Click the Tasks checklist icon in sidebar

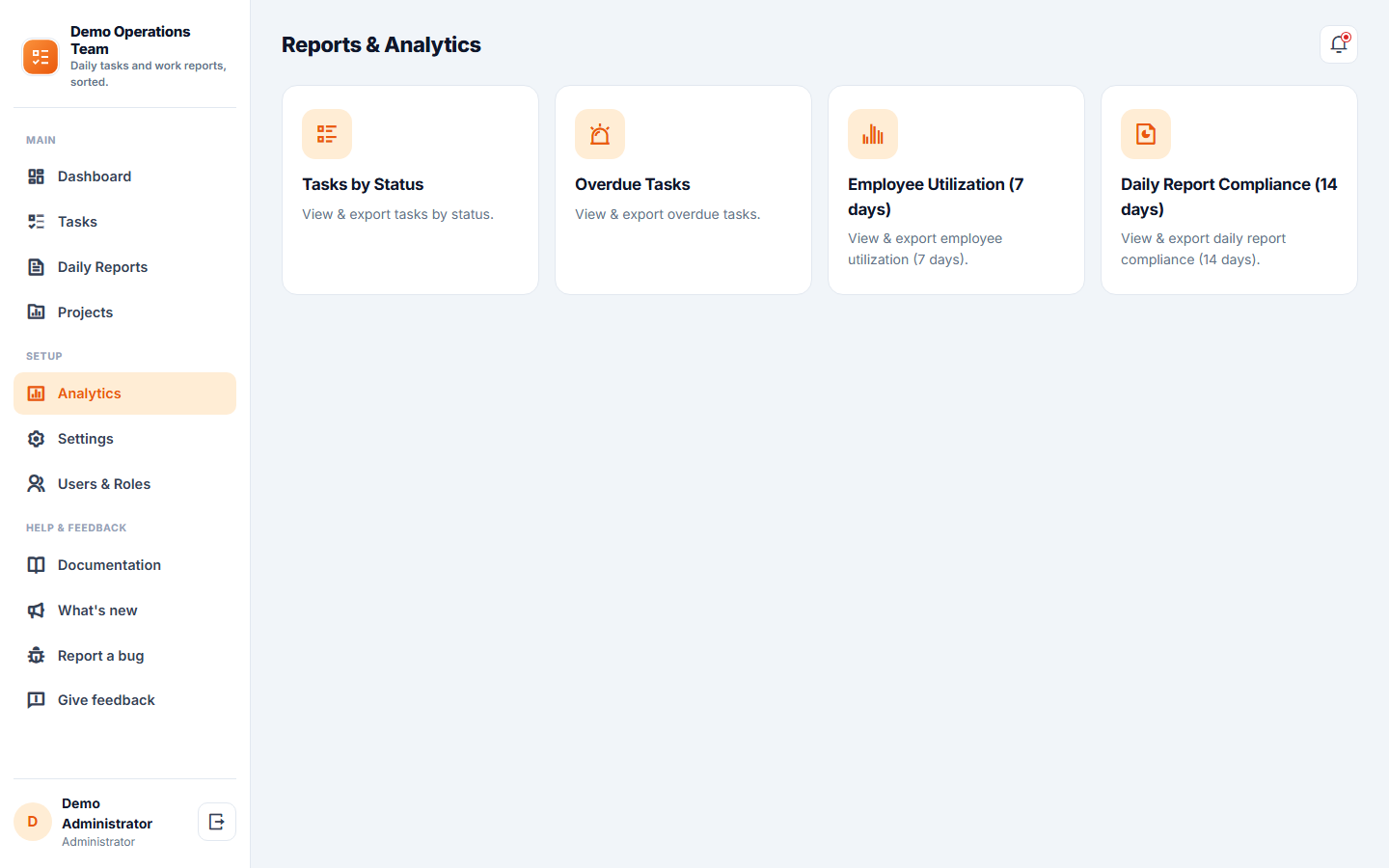(37, 222)
